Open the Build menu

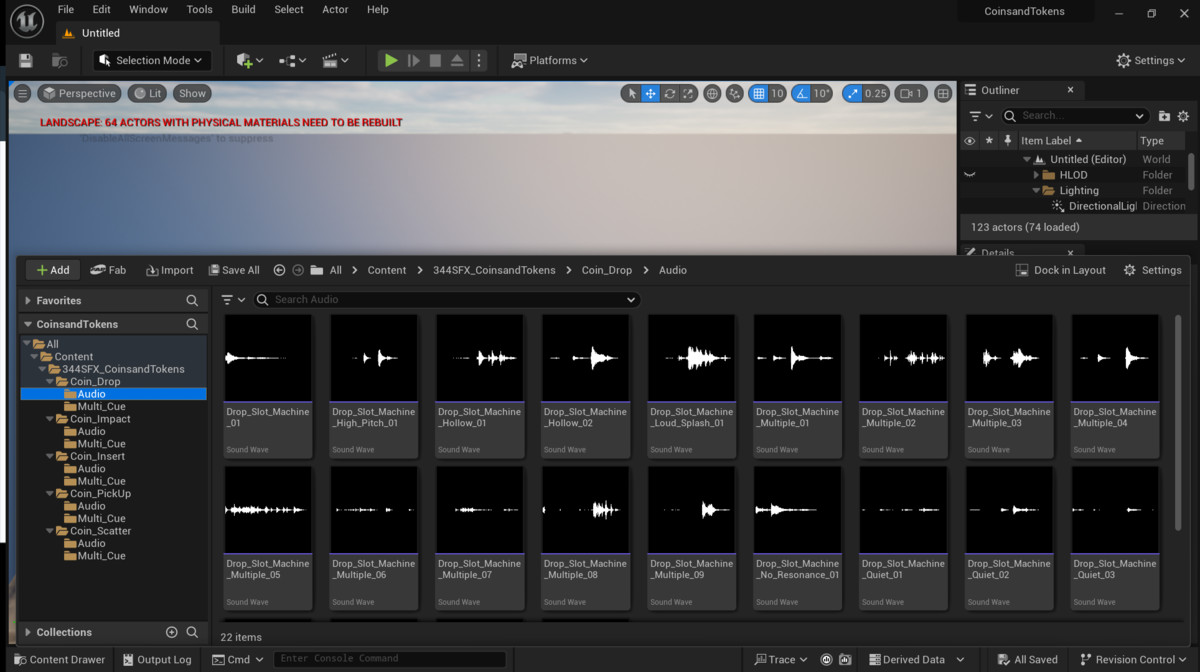pyautogui.click(x=243, y=10)
